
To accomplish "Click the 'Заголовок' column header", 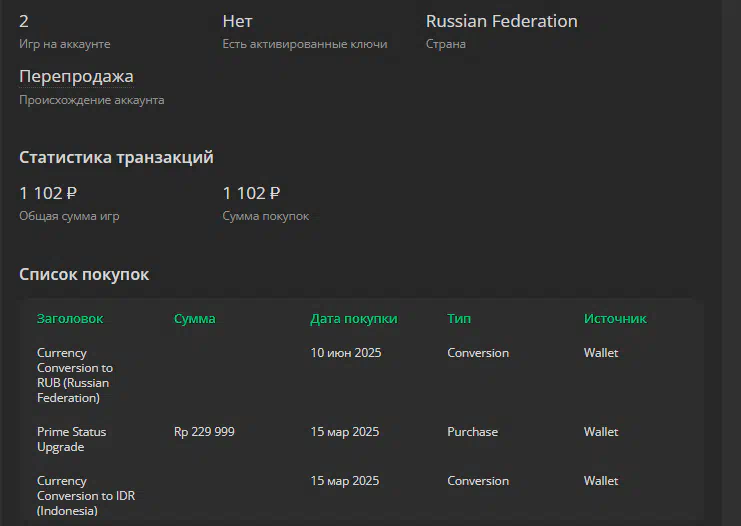I will click(70, 319).
